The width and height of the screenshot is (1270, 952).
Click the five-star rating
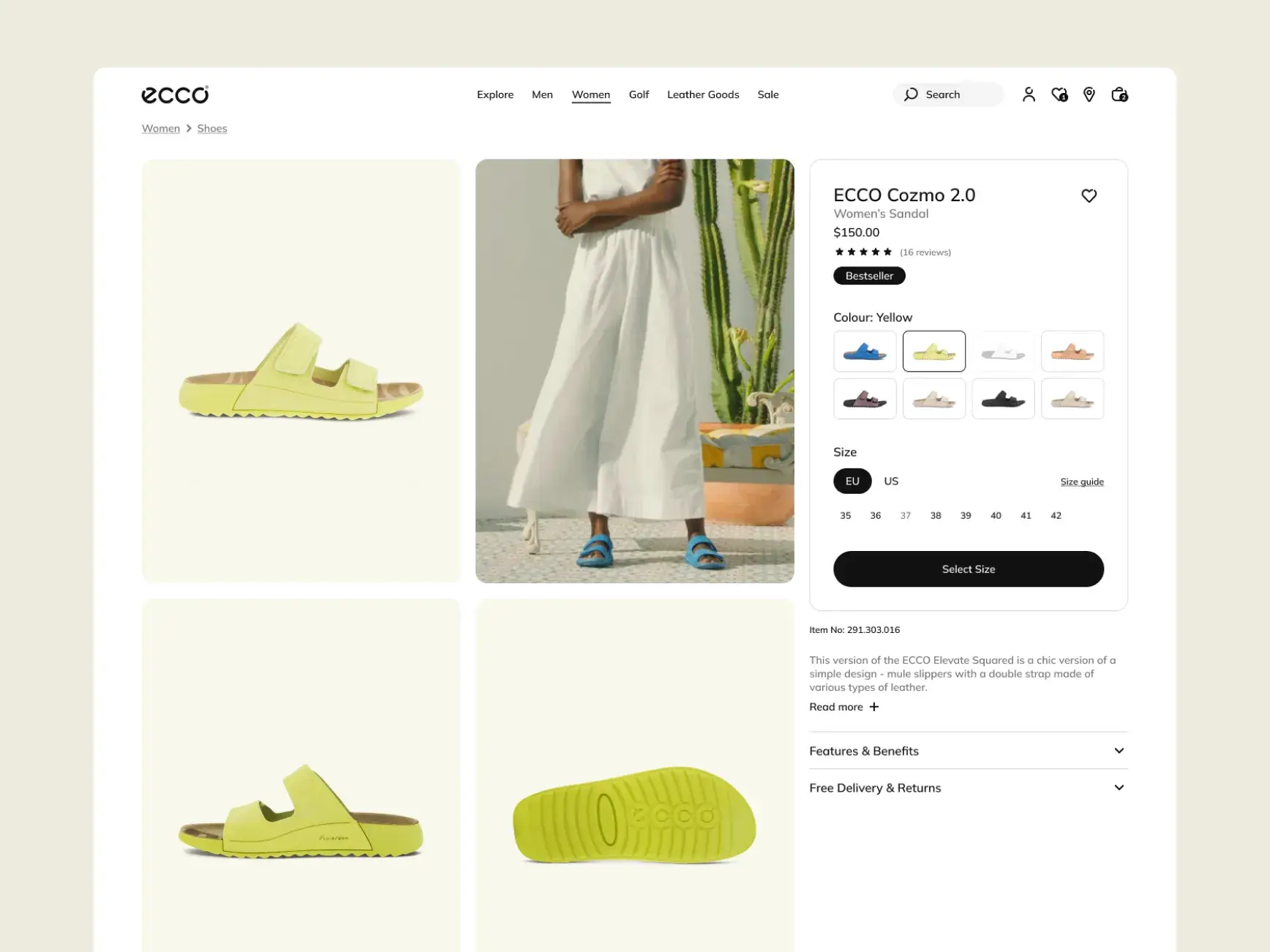tap(863, 252)
